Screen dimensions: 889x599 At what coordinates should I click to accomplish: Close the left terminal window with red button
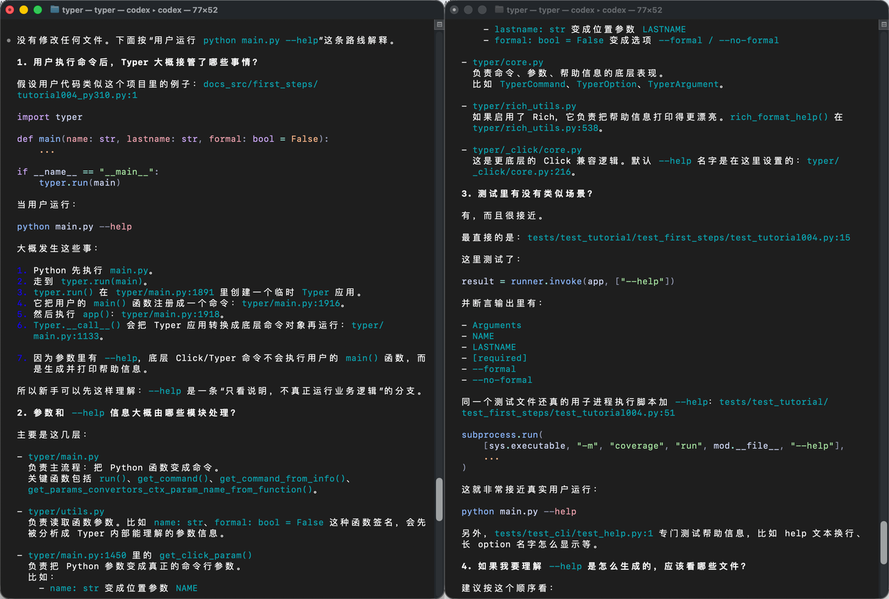[10, 10]
